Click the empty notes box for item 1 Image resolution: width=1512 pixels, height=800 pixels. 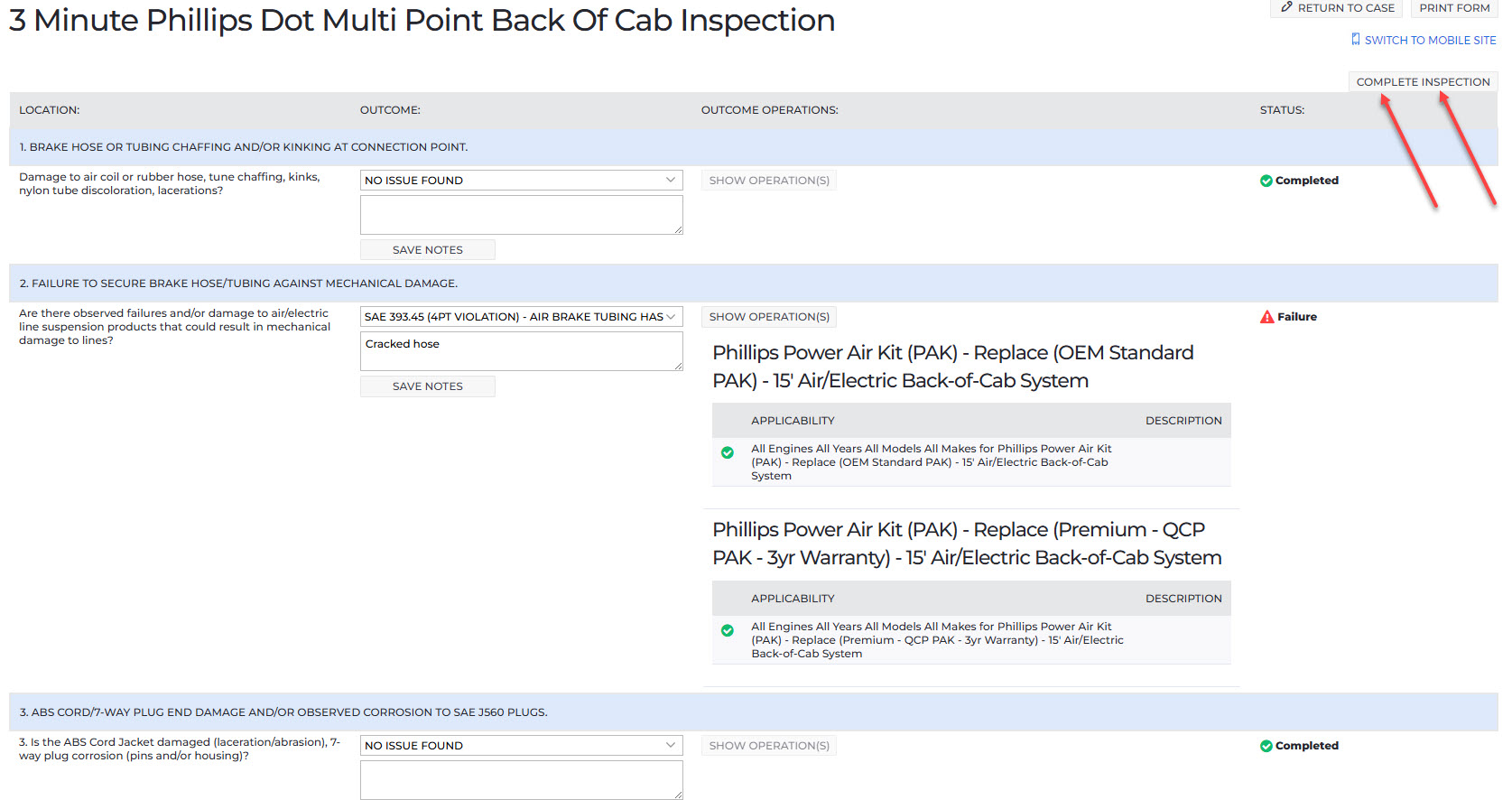[521, 215]
